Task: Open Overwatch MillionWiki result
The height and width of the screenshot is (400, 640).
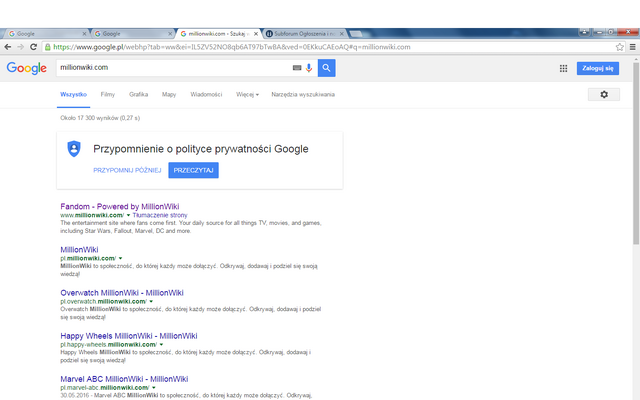Action: [x=122, y=293]
